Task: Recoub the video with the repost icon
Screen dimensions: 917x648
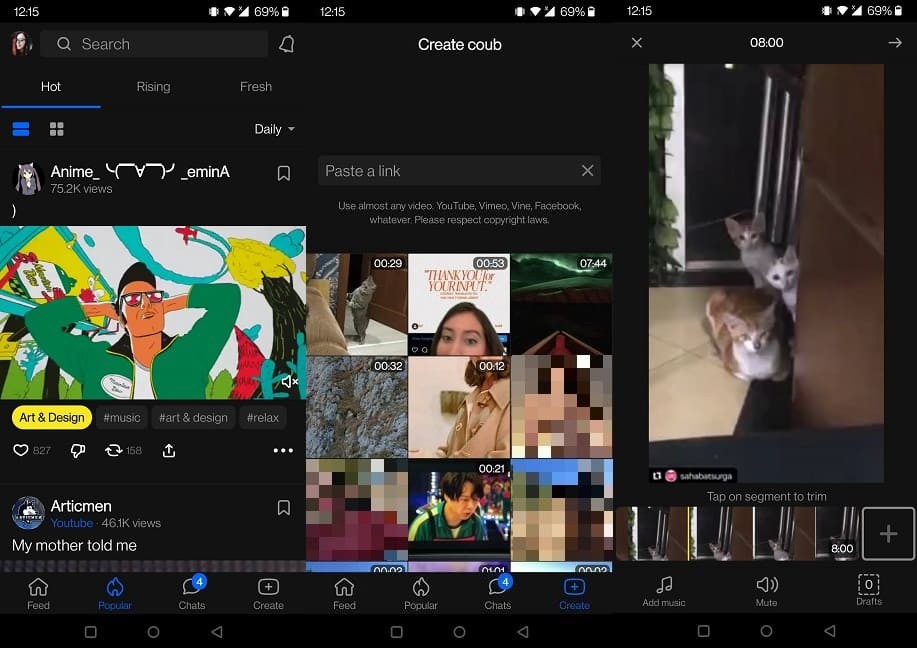Action: 113,450
